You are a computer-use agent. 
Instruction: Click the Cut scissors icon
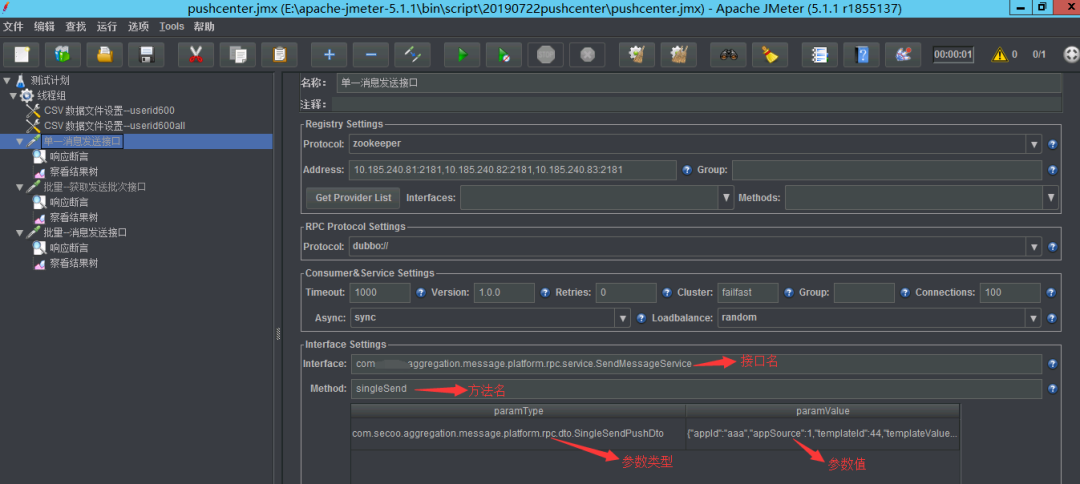coord(196,54)
